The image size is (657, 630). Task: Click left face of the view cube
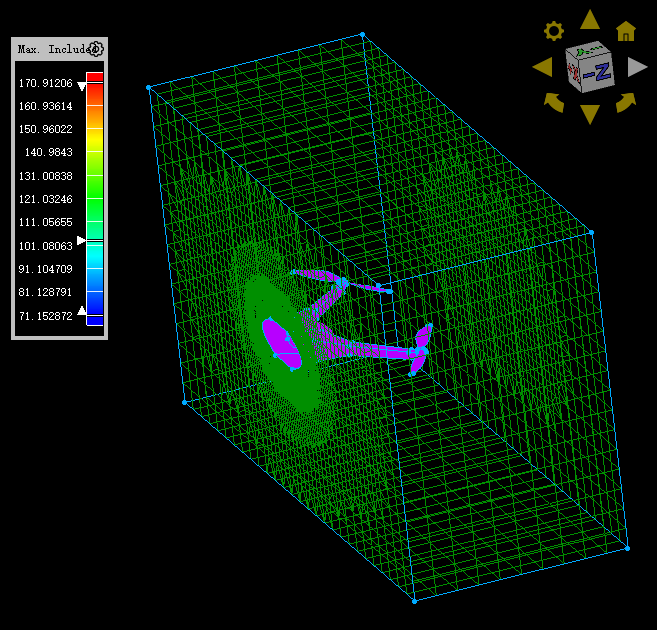pyautogui.click(x=574, y=72)
